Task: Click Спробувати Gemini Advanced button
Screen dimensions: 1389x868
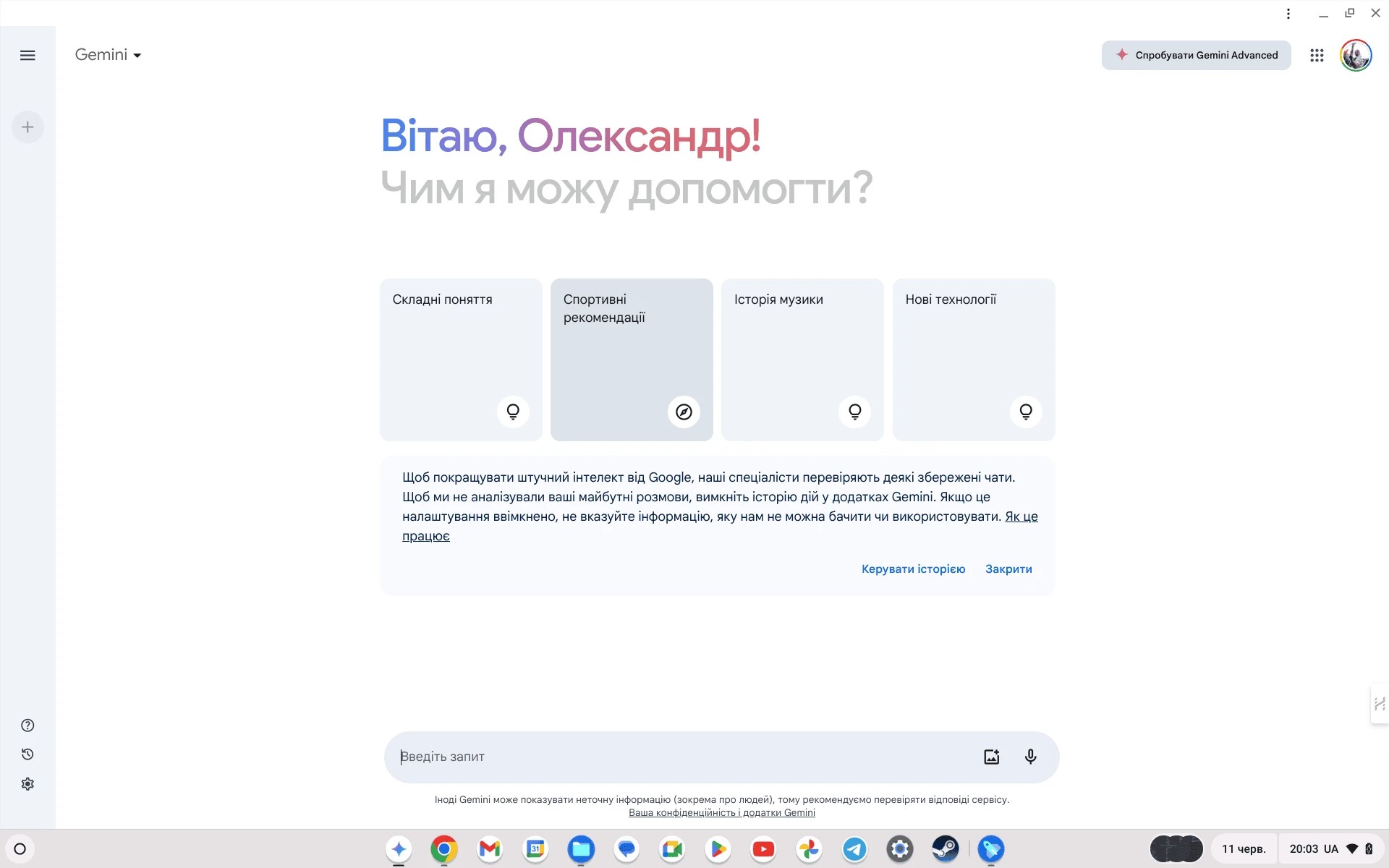Action: point(1196,56)
